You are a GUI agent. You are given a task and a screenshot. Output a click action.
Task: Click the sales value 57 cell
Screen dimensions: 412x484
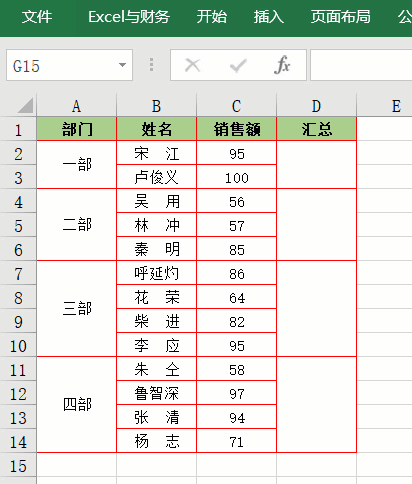click(x=237, y=225)
